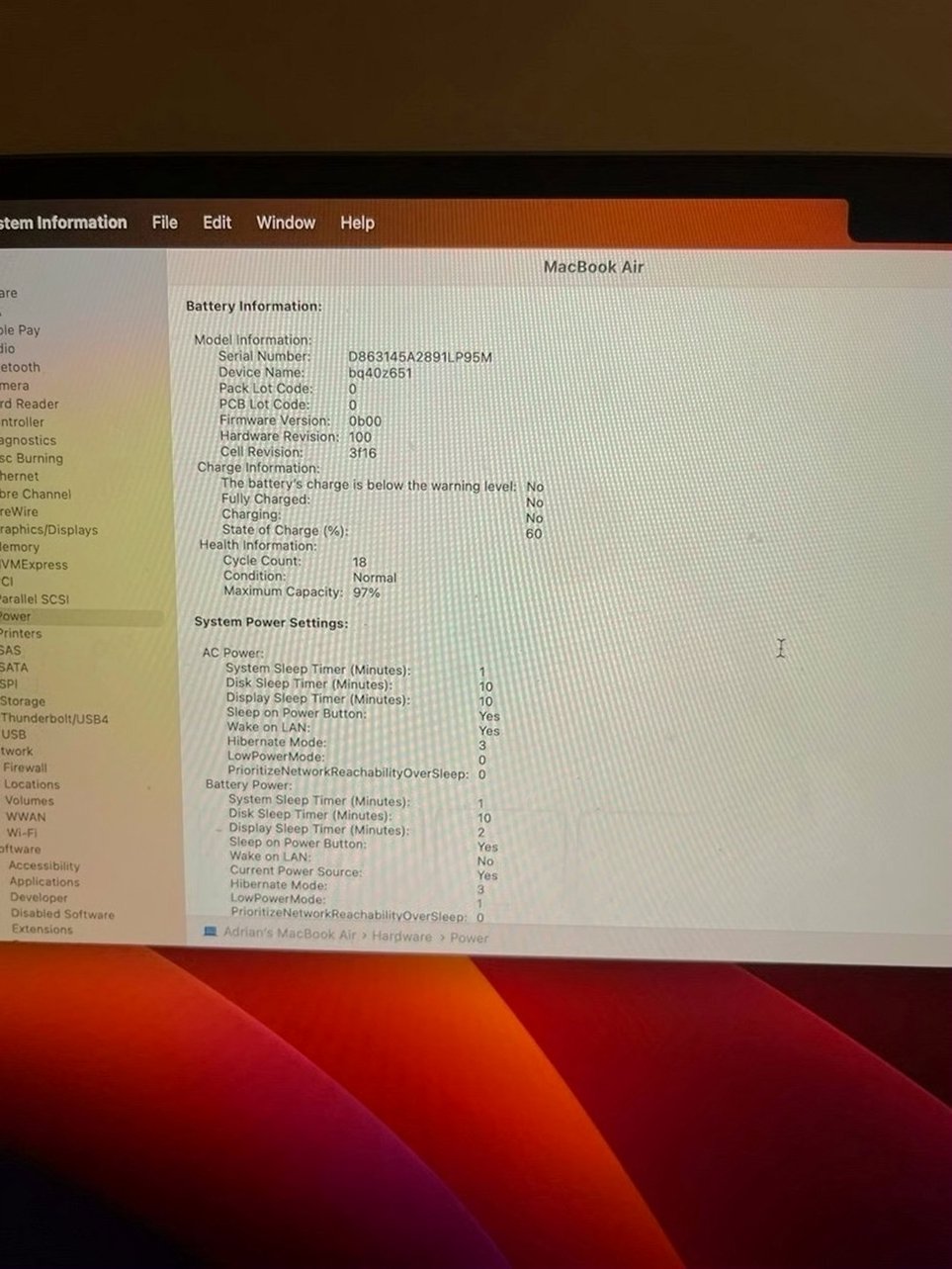The width and height of the screenshot is (952, 1269).
Task: Open the Window menu
Action: pyautogui.click(x=286, y=223)
